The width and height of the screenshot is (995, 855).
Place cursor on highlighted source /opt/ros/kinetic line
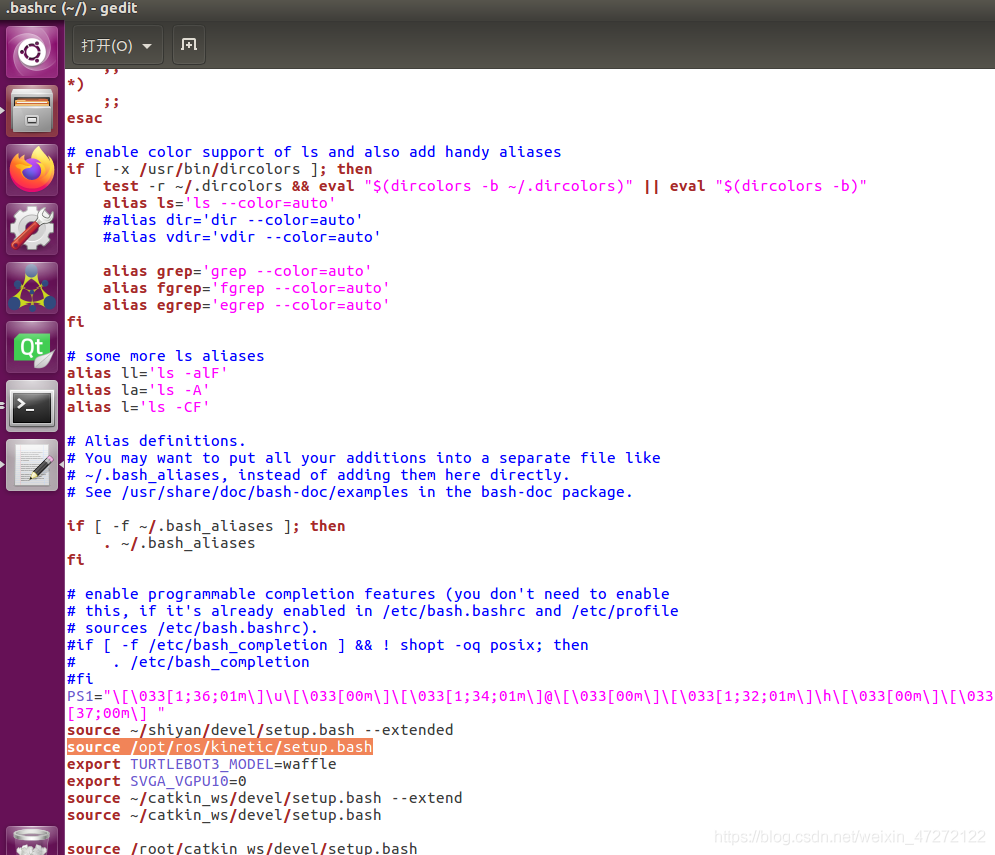[220, 747]
